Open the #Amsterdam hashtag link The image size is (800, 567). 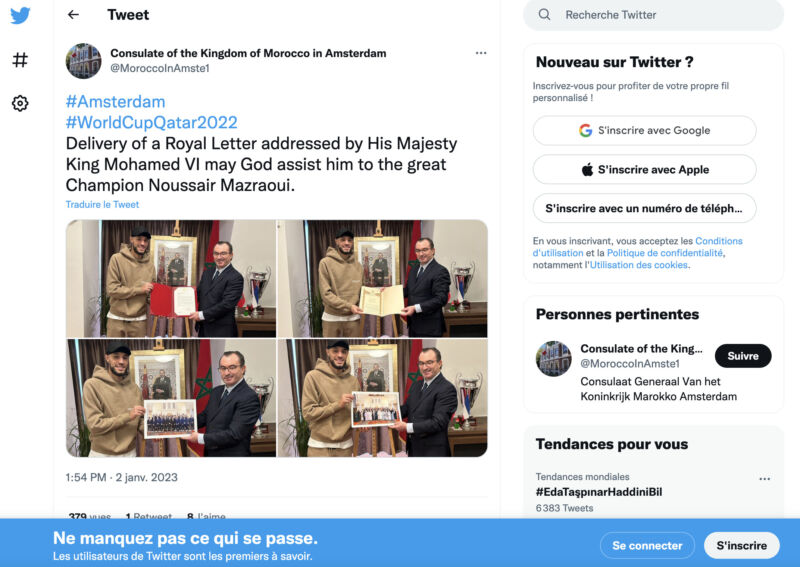[x=115, y=102]
